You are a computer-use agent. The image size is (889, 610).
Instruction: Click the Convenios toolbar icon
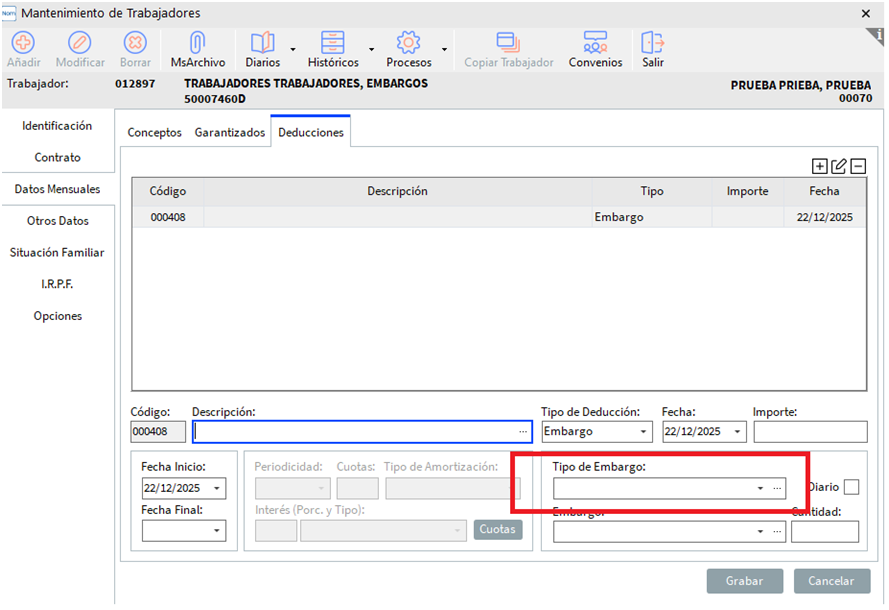point(595,43)
